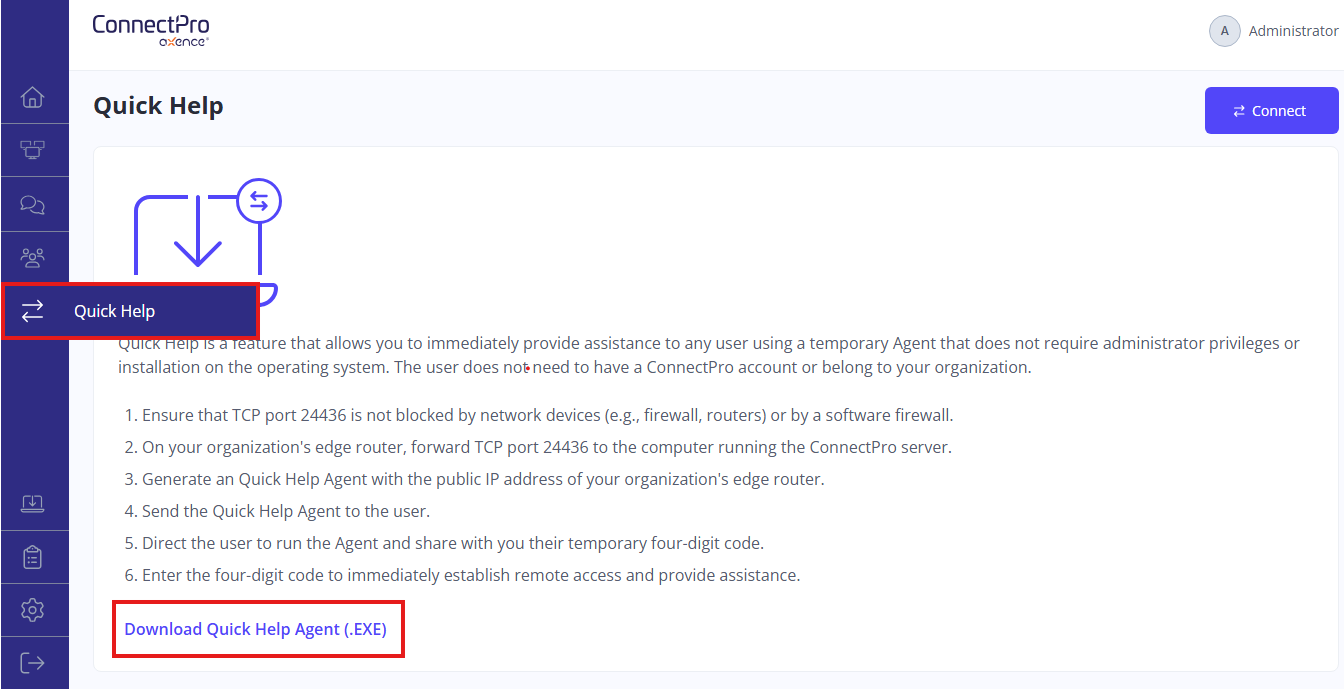The height and width of the screenshot is (689, 1344).
Task: Click Download Quick Help Agent (.EXE) link
Action: click(x=256, y=629)
